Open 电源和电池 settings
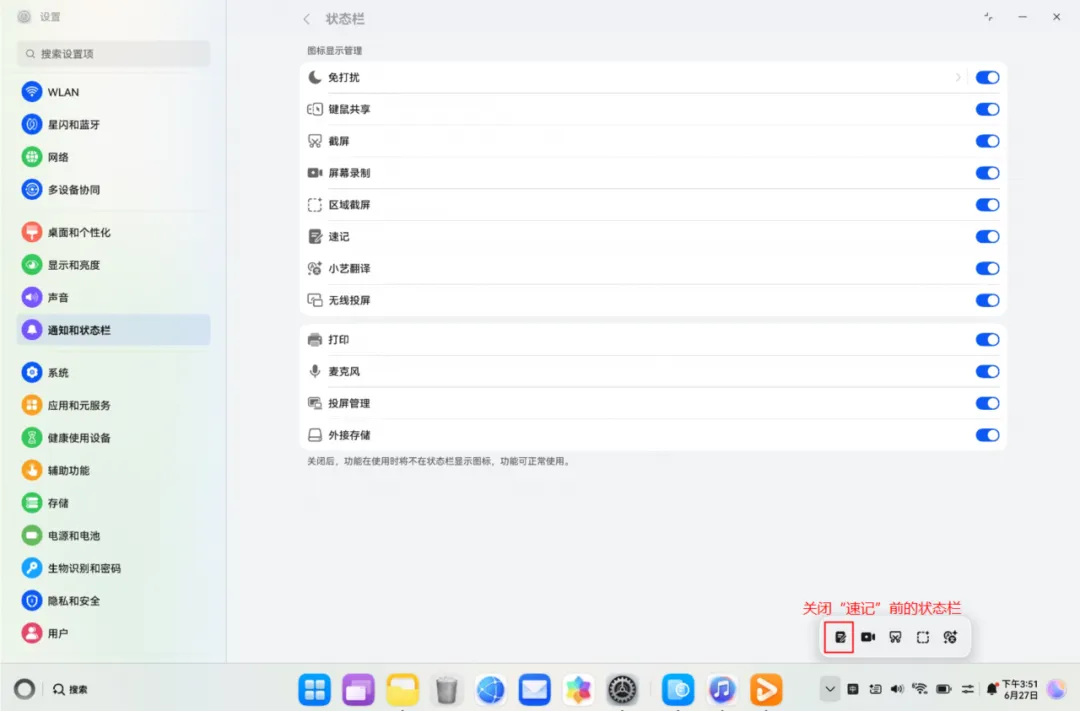 click(114, 535)
